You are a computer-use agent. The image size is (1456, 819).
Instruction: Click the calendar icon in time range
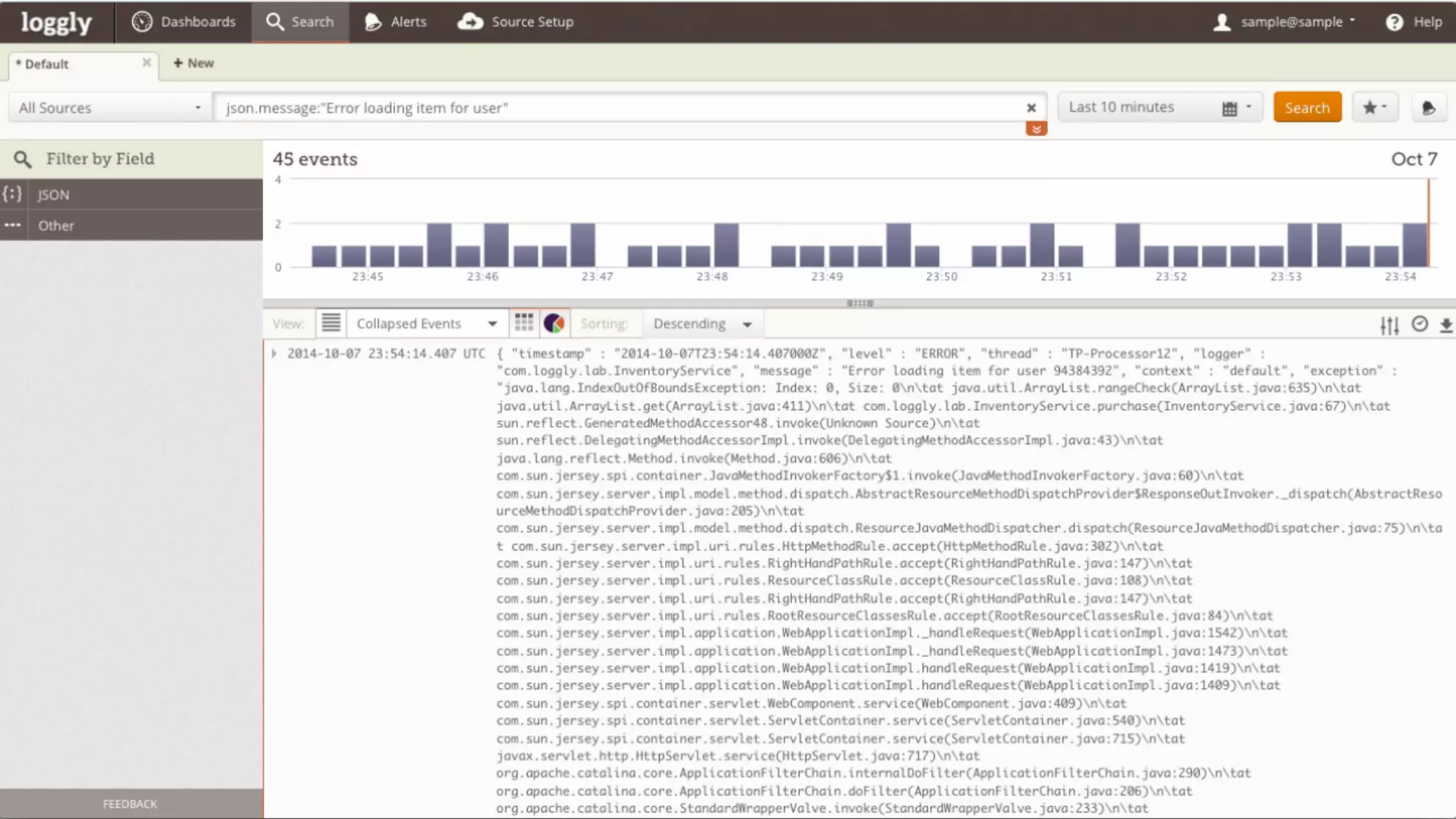1229,109
